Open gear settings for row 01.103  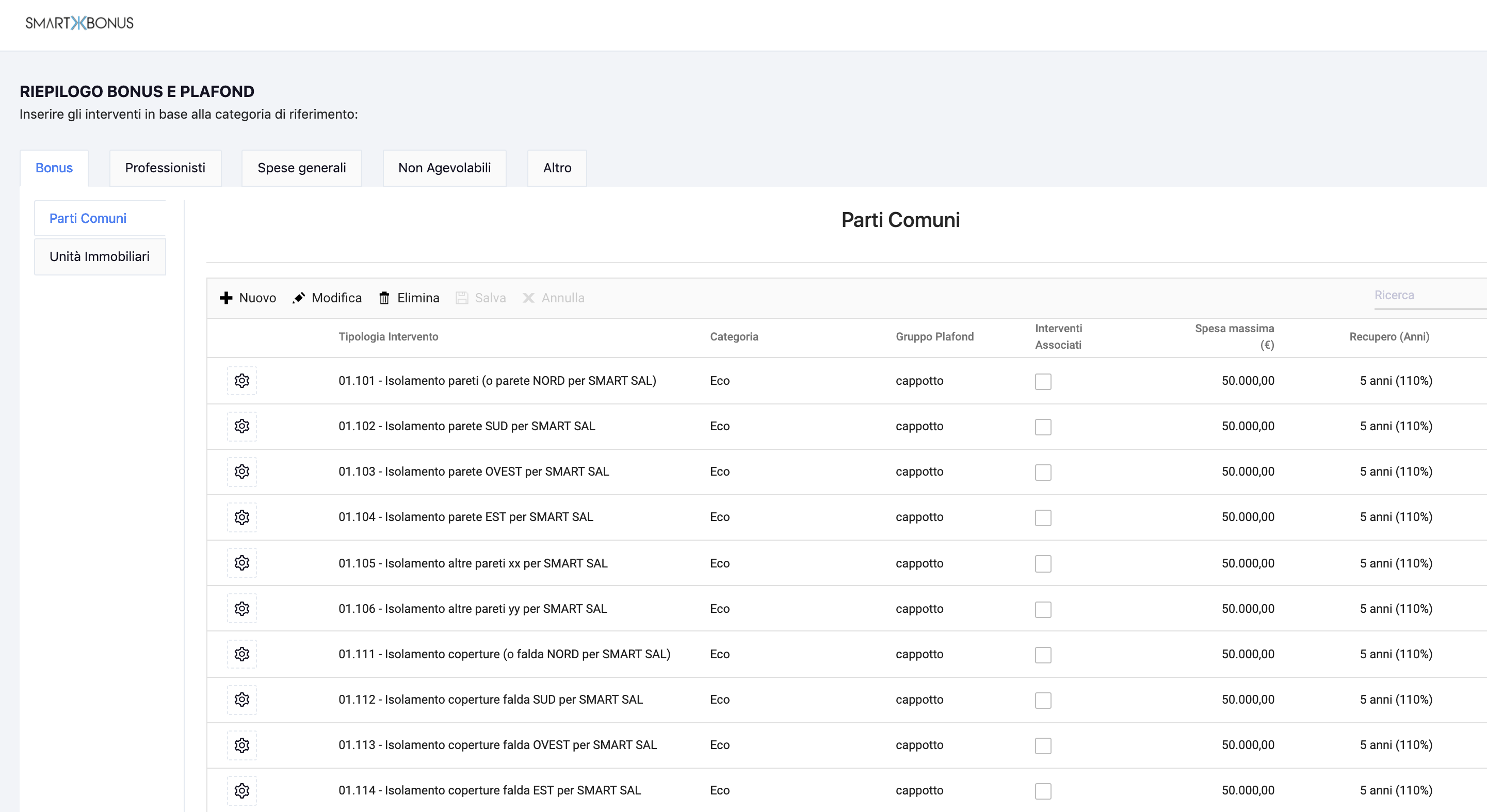tap(242, 472)
